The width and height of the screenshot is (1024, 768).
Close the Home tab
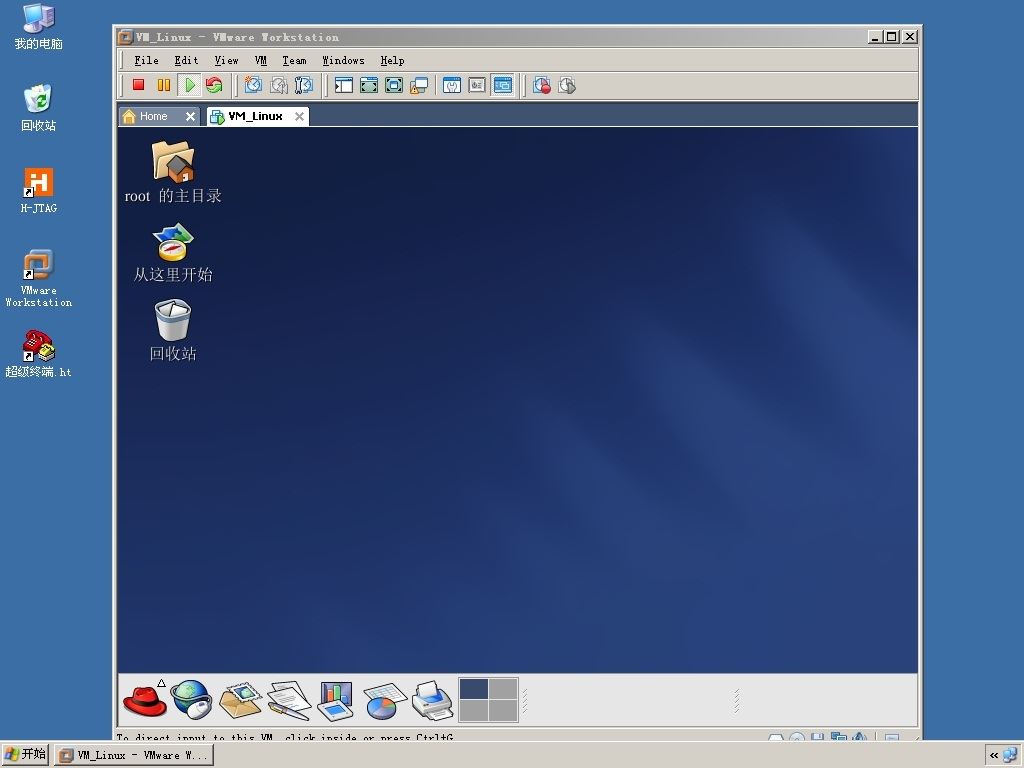(190, 116)
